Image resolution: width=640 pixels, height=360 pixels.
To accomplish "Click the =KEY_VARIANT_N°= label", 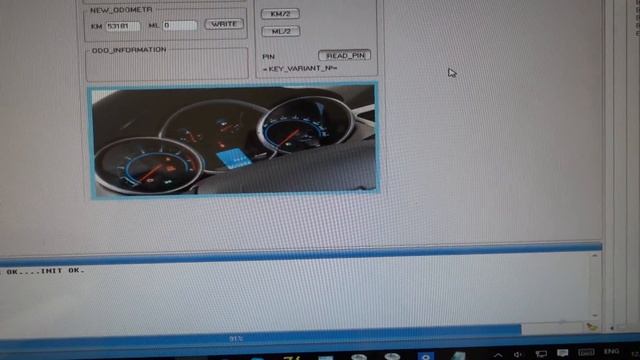I will point(300,69).
